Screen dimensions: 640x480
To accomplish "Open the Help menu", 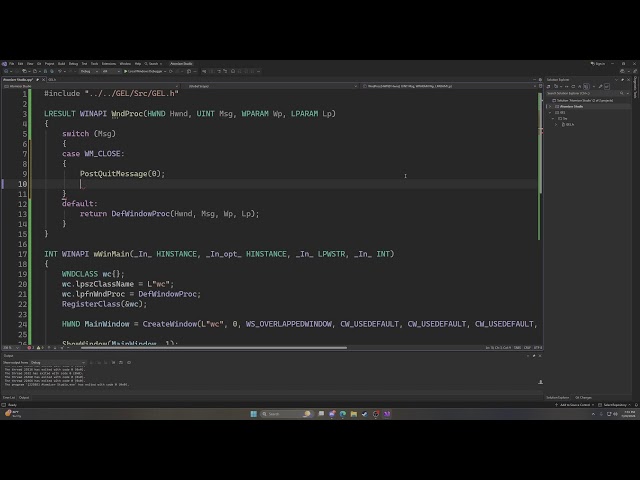I will [x=138, y=64].
